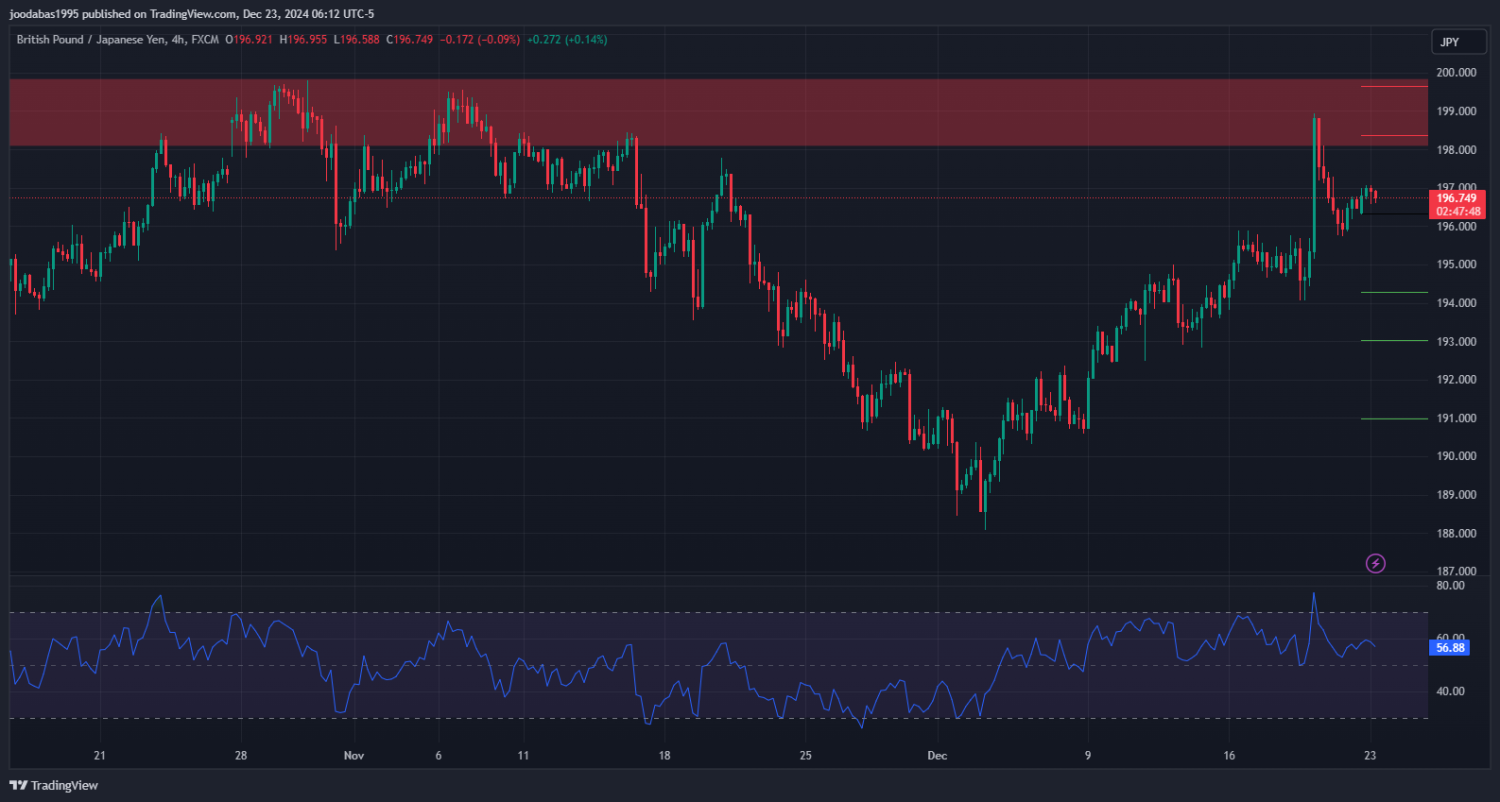Click the 198.000 price axis label
The image size is (1500, 802).
(x=1457, y=150)
